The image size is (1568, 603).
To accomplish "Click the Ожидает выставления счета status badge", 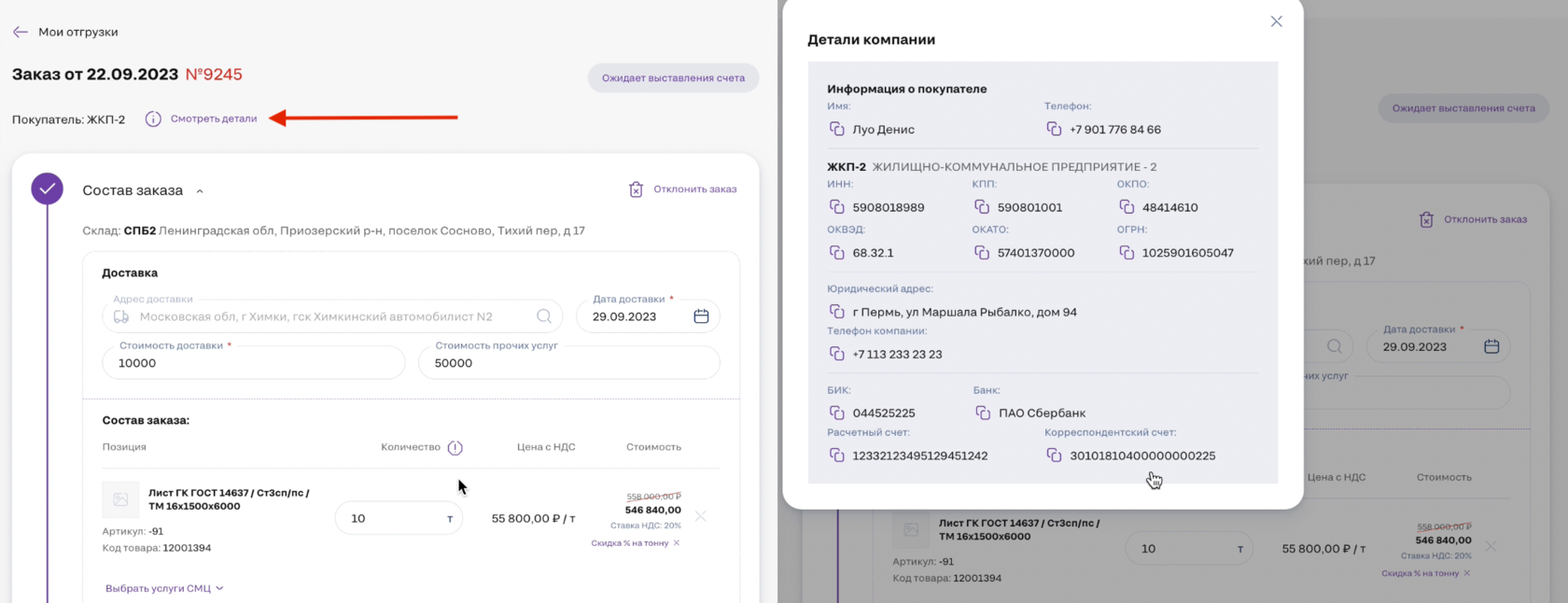I will pyautogui.click(x=673, y=77).
